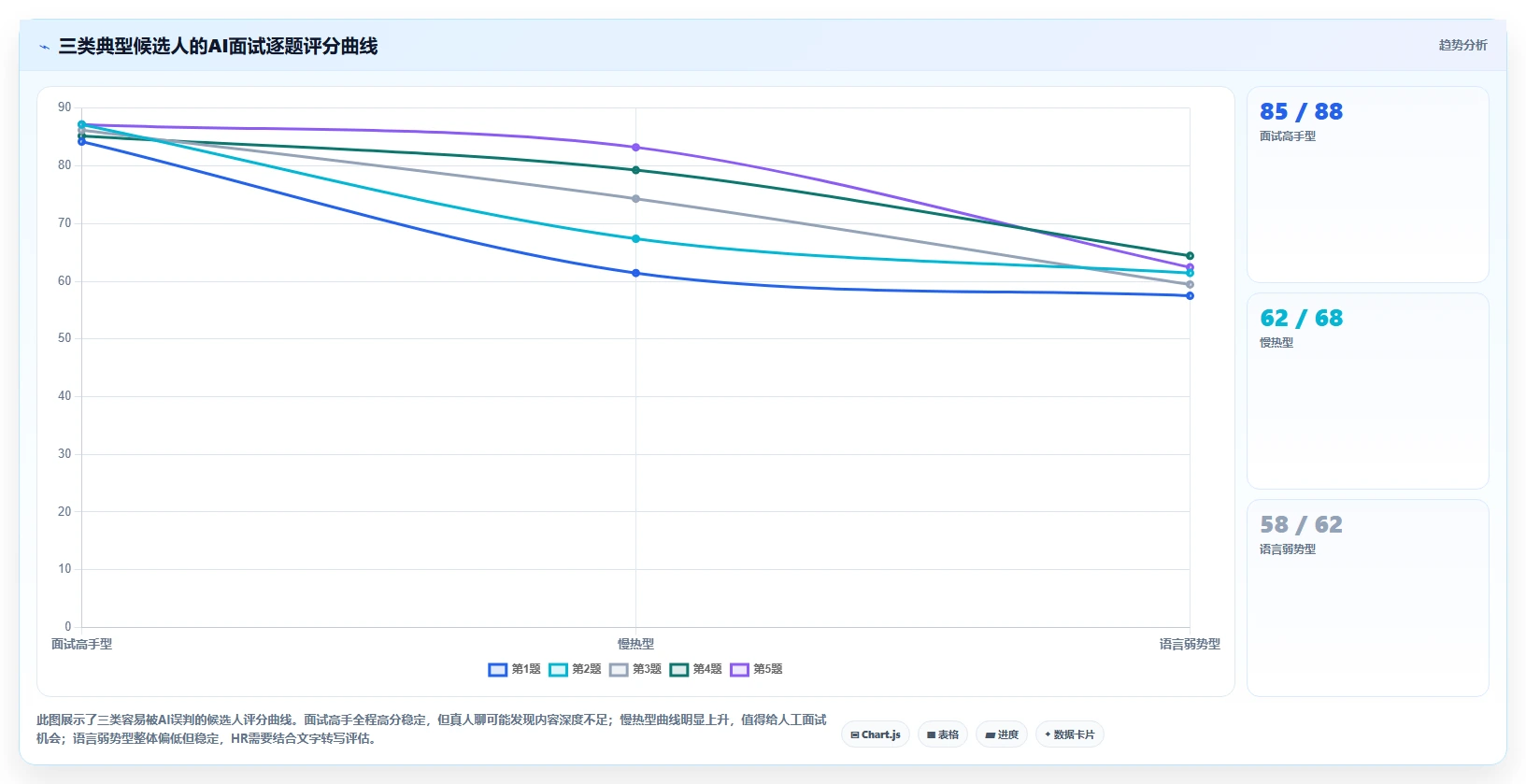
Task: Select the 58 / 62 语言弱势型 card
Action: coord(1368,597)
